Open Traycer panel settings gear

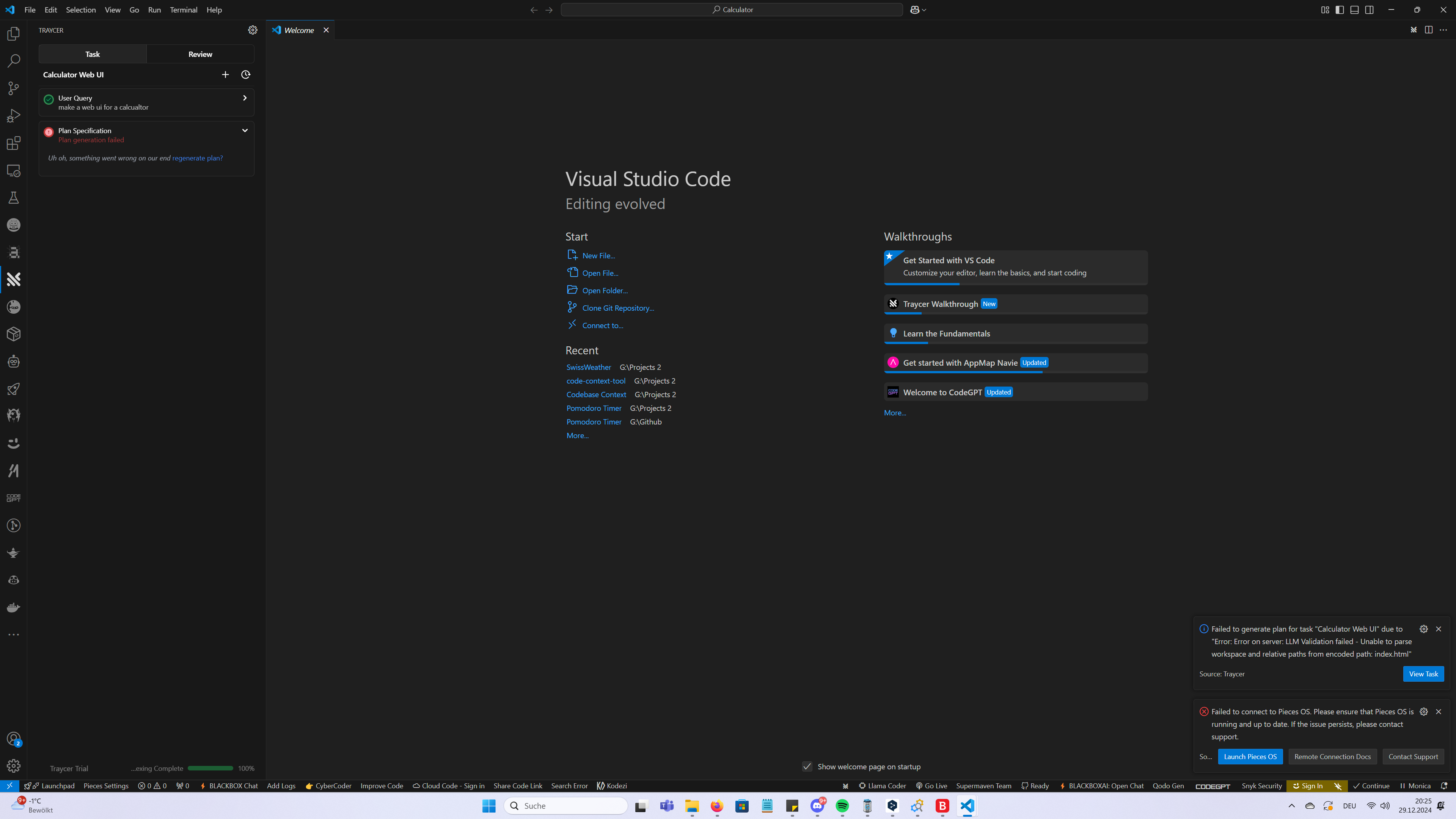point(253,30)
